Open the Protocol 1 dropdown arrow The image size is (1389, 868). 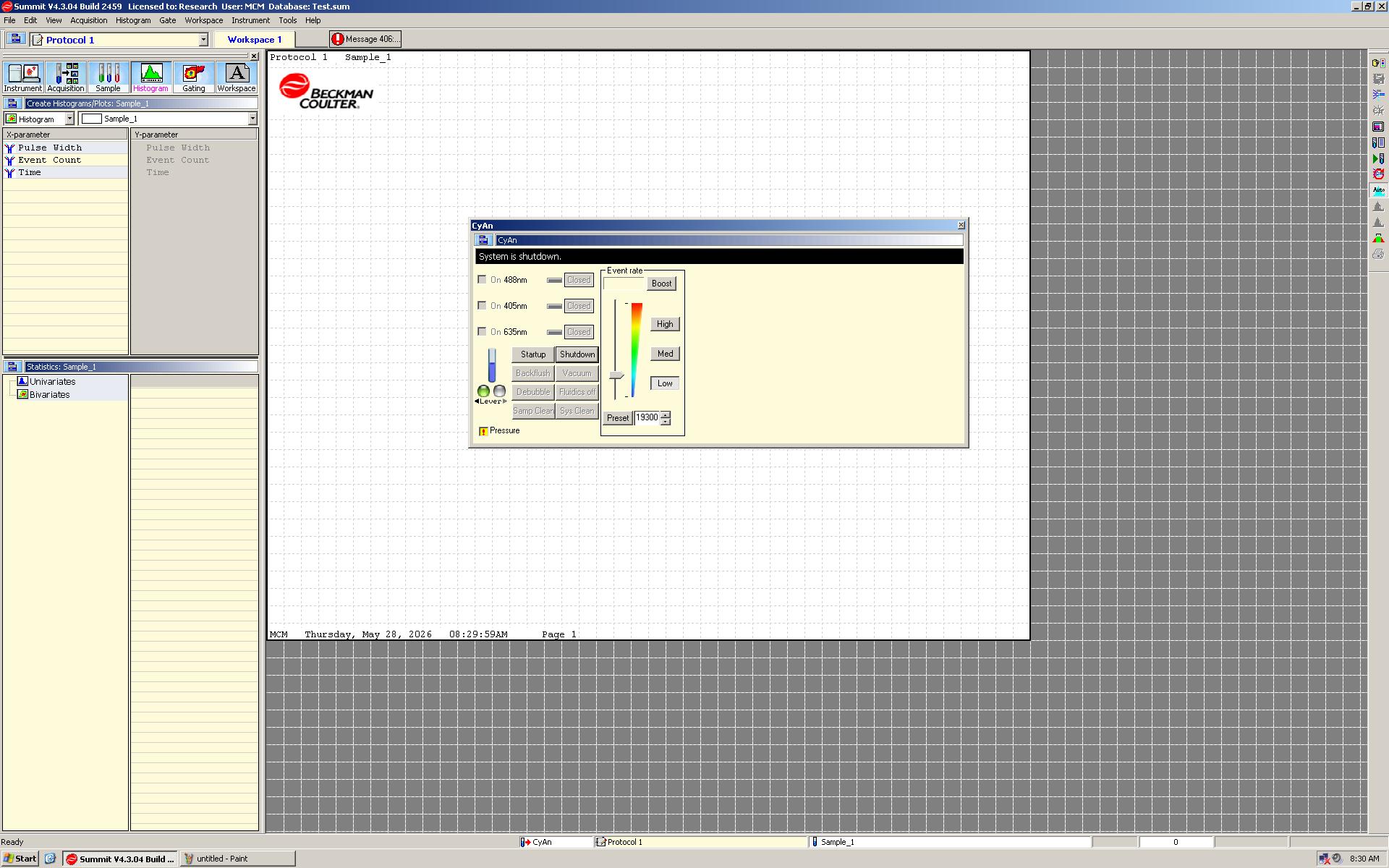point(203,40)
